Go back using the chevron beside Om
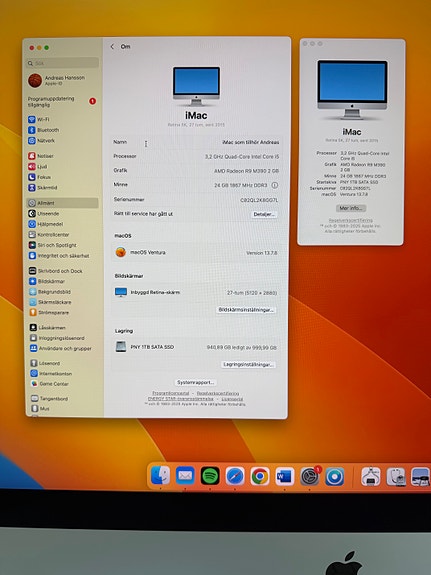The image size is (431, 575). point(112,47)
